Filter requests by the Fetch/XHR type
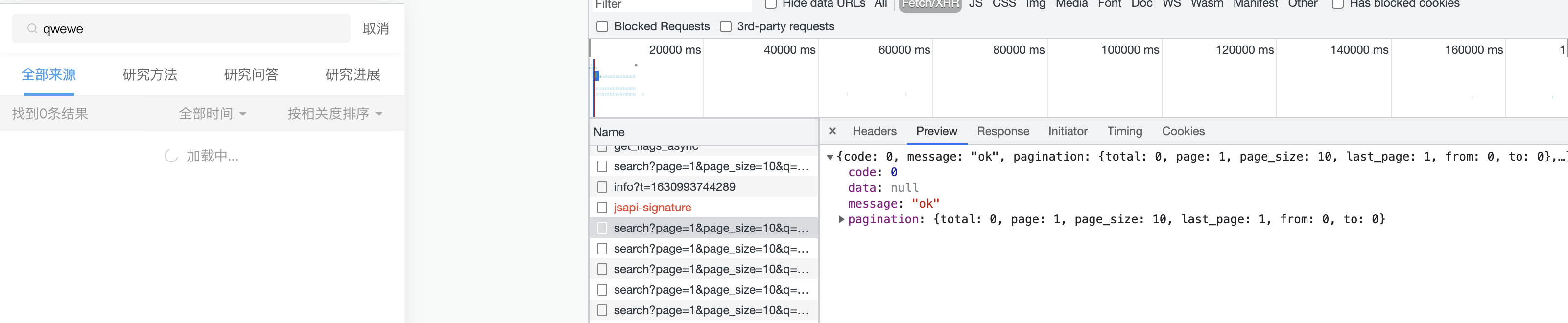This screenshot has height=323, width=1568. tap(929, 4)
